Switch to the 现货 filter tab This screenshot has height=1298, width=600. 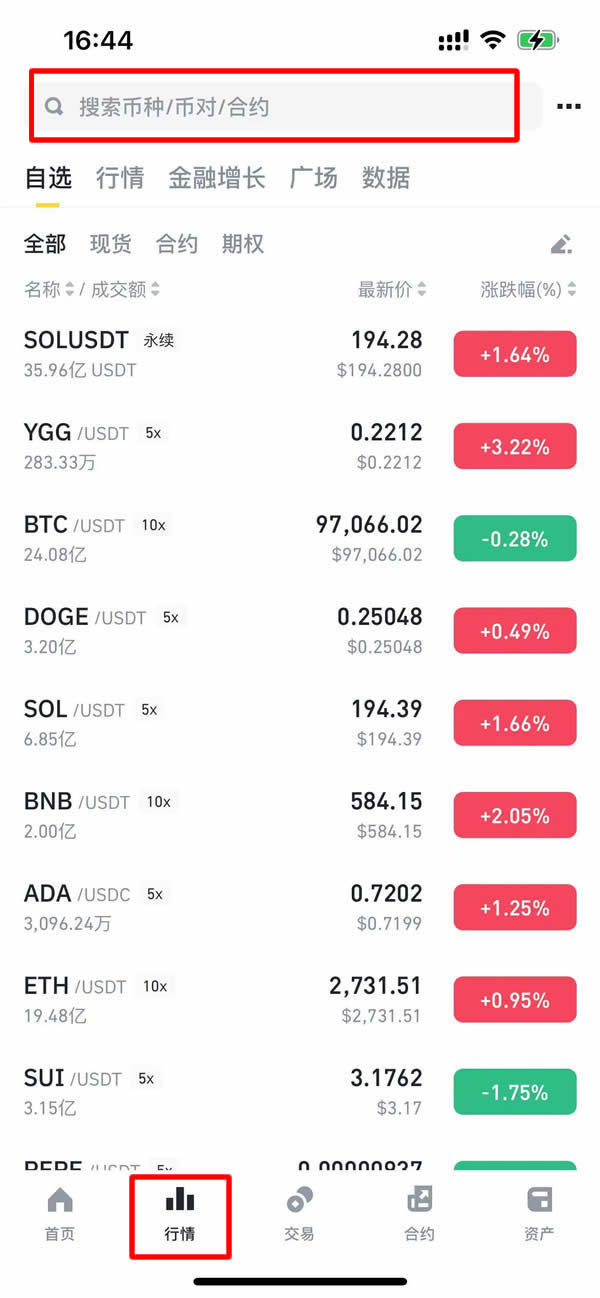click(110, 243)
